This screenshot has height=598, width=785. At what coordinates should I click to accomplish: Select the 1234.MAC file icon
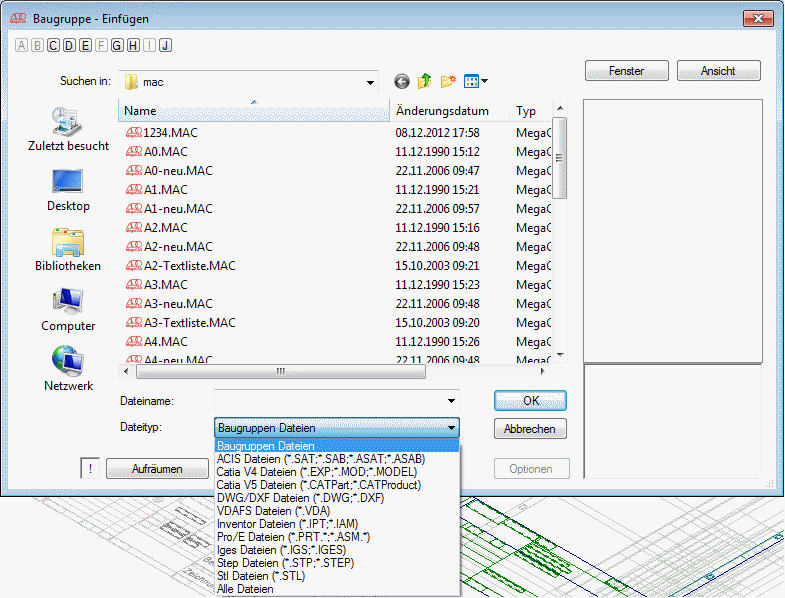pyautogui.click(x=134, y=133)
